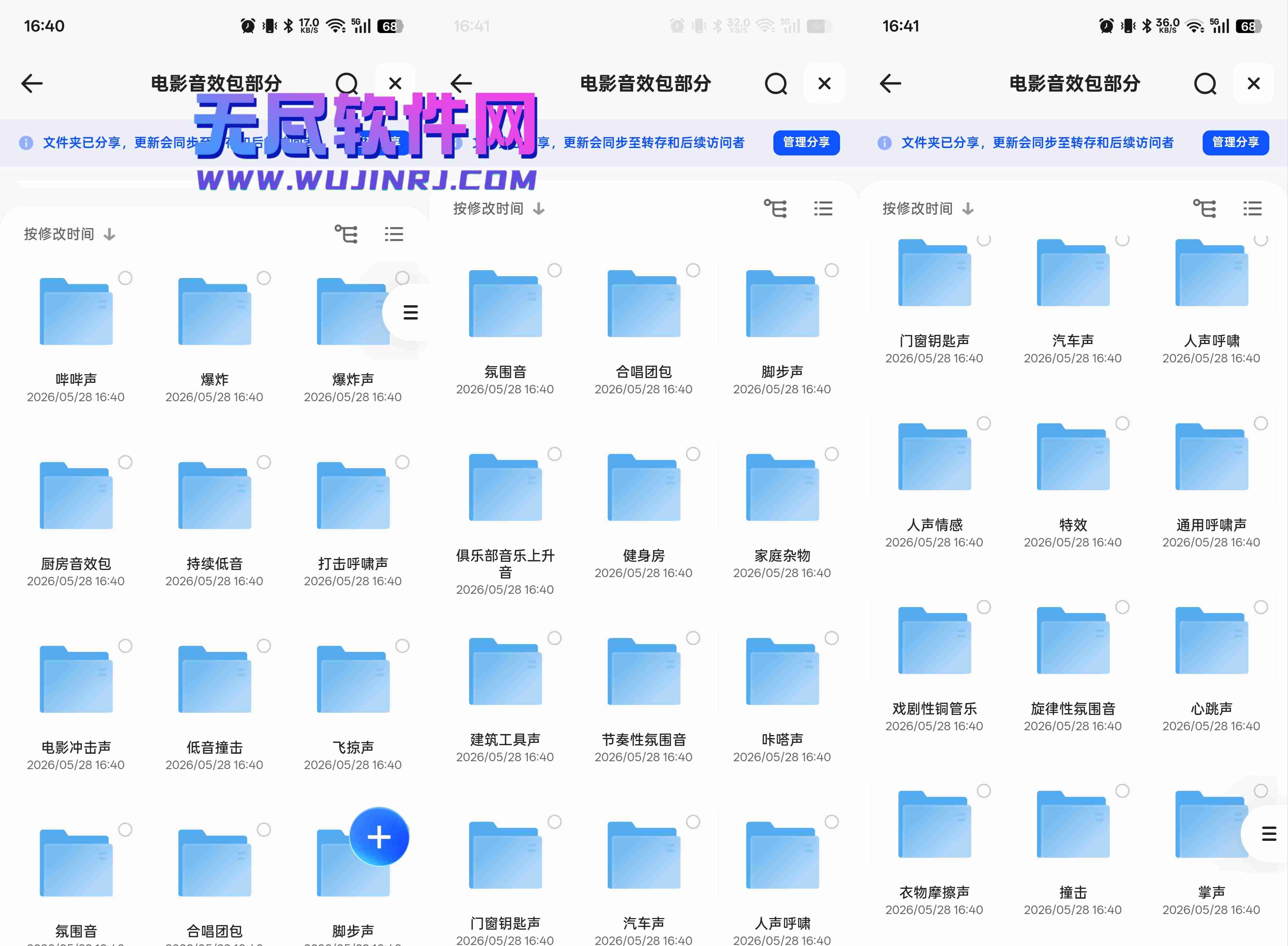This screenshot has width=1288, height=946.
Task: Check the circle on the 家庭杂物 folder
Action: (x=831, y=454)
